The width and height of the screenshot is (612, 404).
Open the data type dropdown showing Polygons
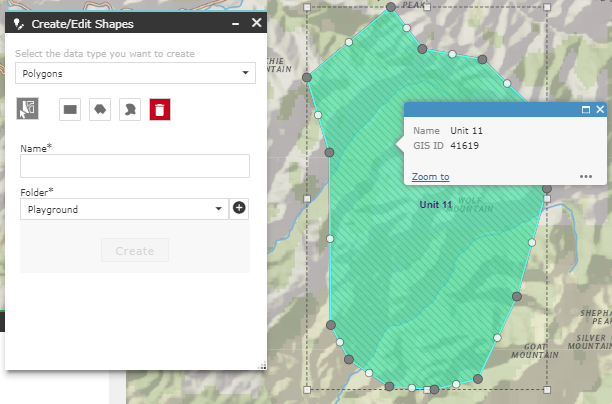click(x=135, y=73)
